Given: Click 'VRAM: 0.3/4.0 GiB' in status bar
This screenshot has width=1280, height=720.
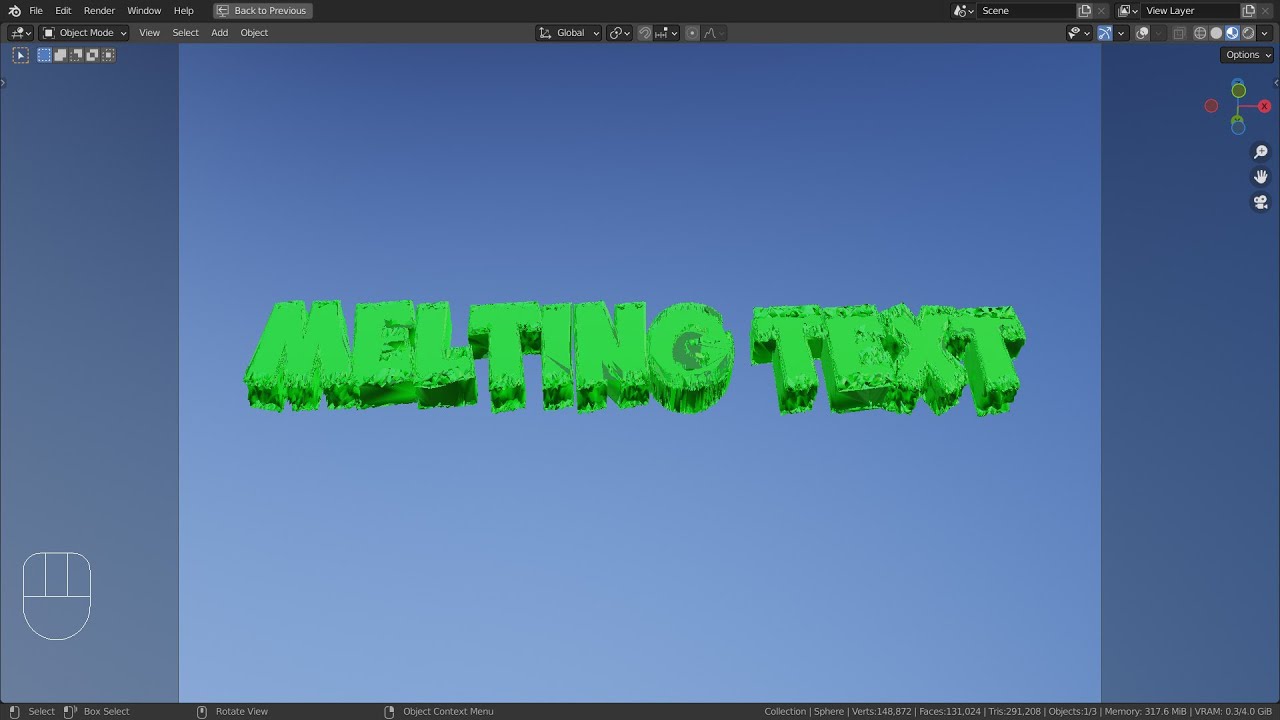Looking at the screenshot, I should (1234, 711).
